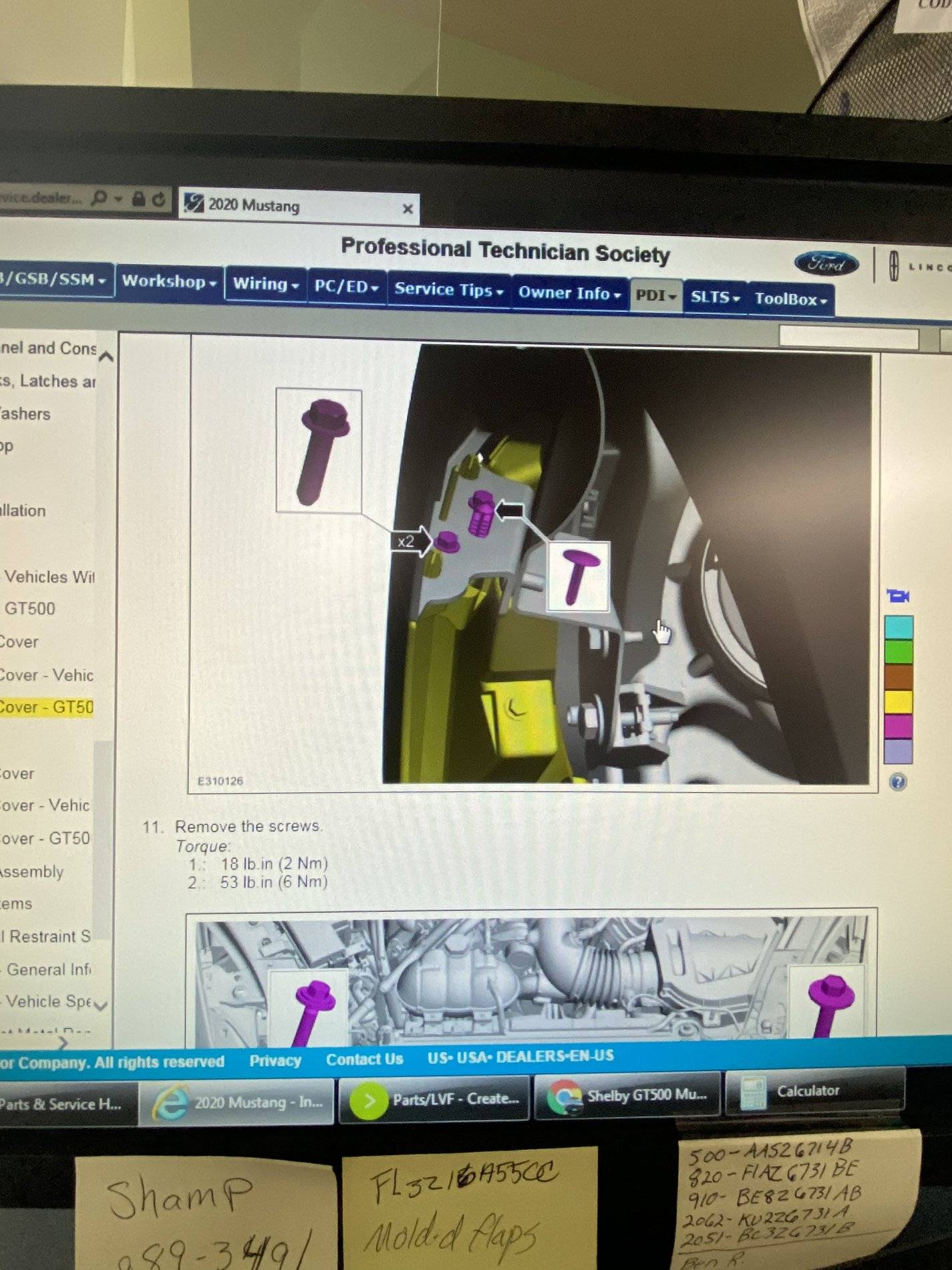Pick the magenta color swatch
Screen dimensions: 952x1270
click(x=899, y=726)
